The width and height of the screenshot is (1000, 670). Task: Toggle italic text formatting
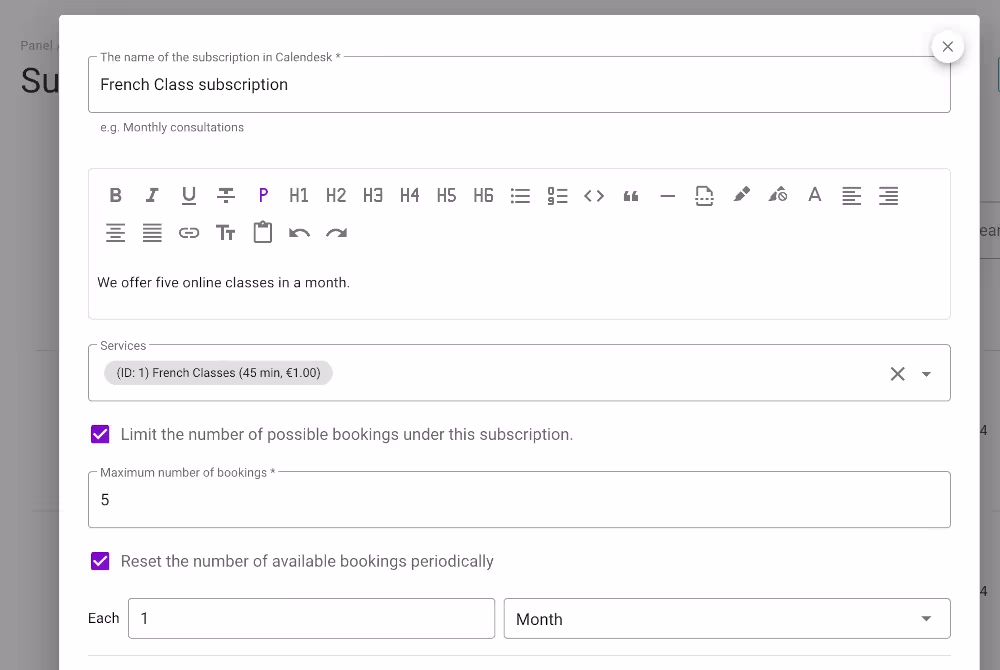point(152,195)
